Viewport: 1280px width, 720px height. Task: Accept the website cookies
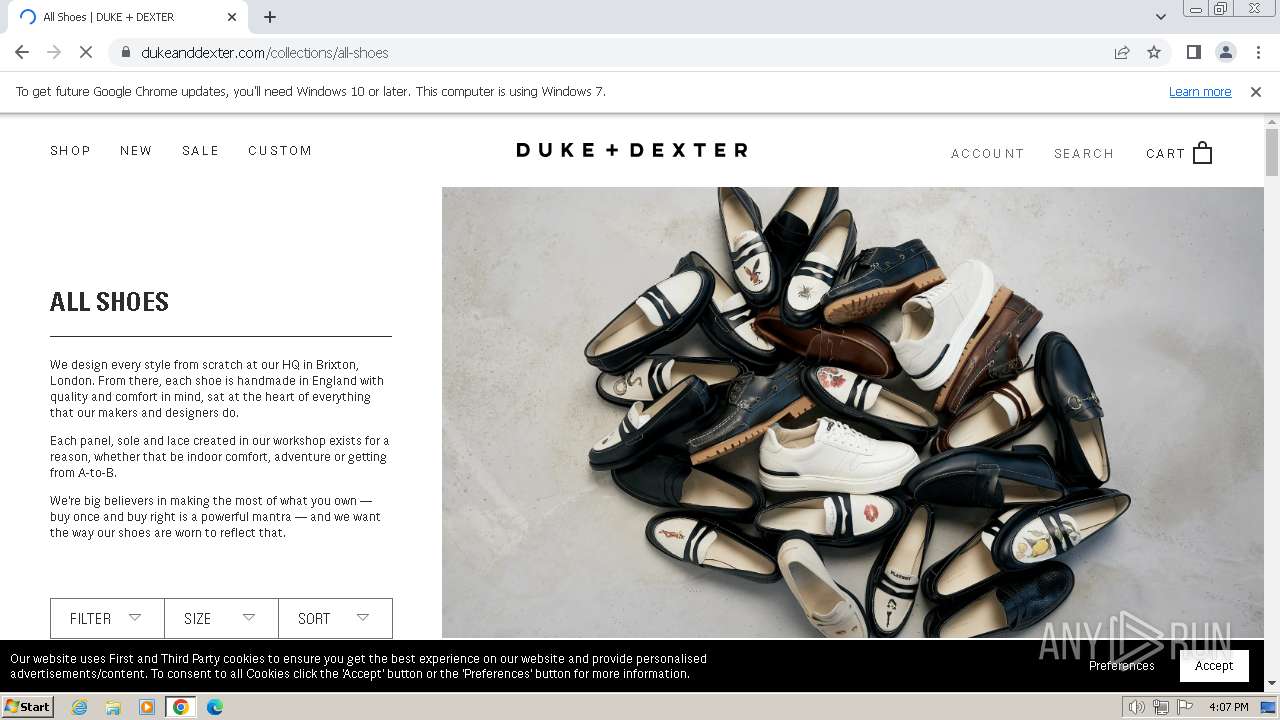tap(1214, 666)
